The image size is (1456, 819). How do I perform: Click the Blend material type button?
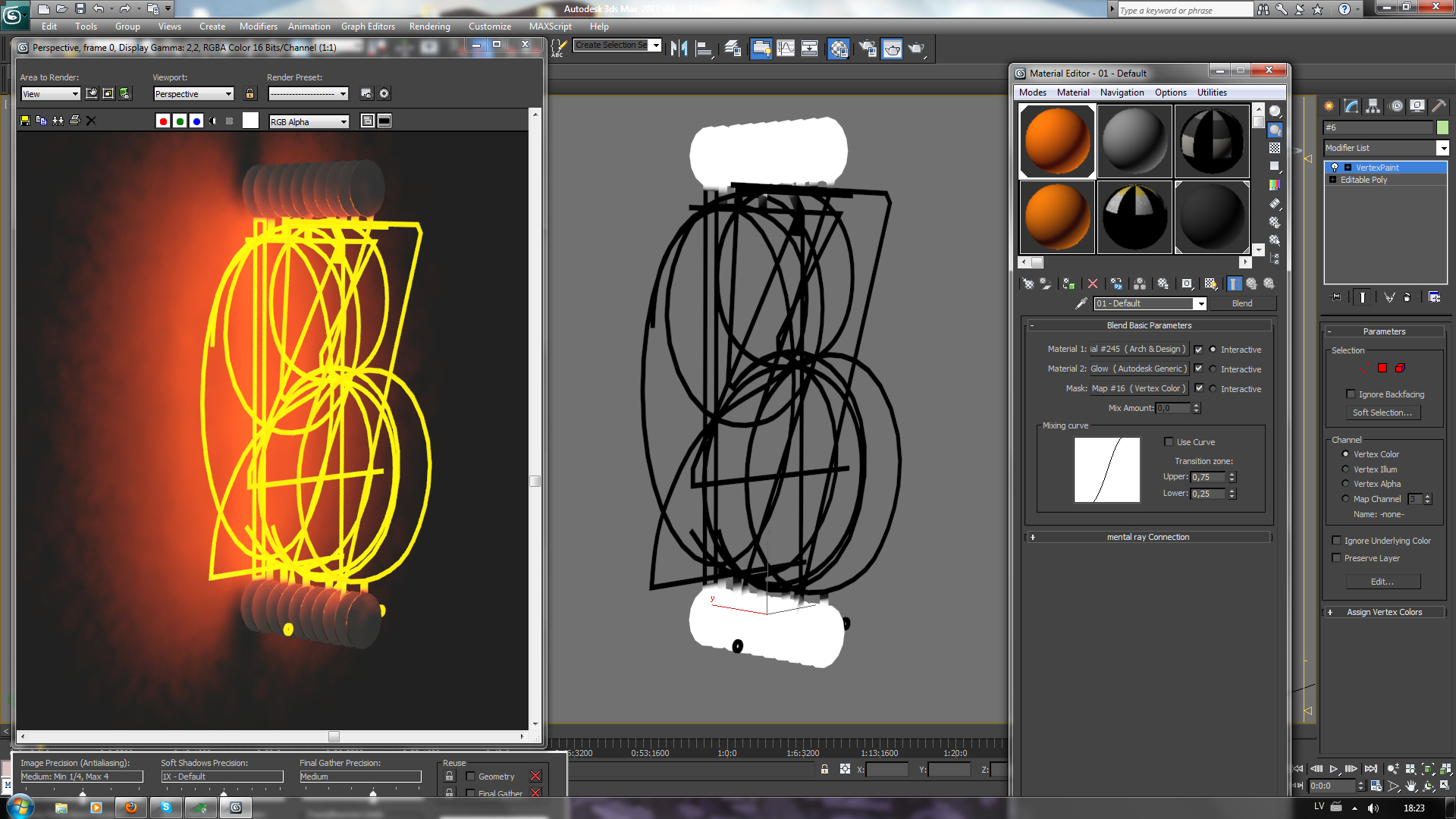tap(1241, 303)
